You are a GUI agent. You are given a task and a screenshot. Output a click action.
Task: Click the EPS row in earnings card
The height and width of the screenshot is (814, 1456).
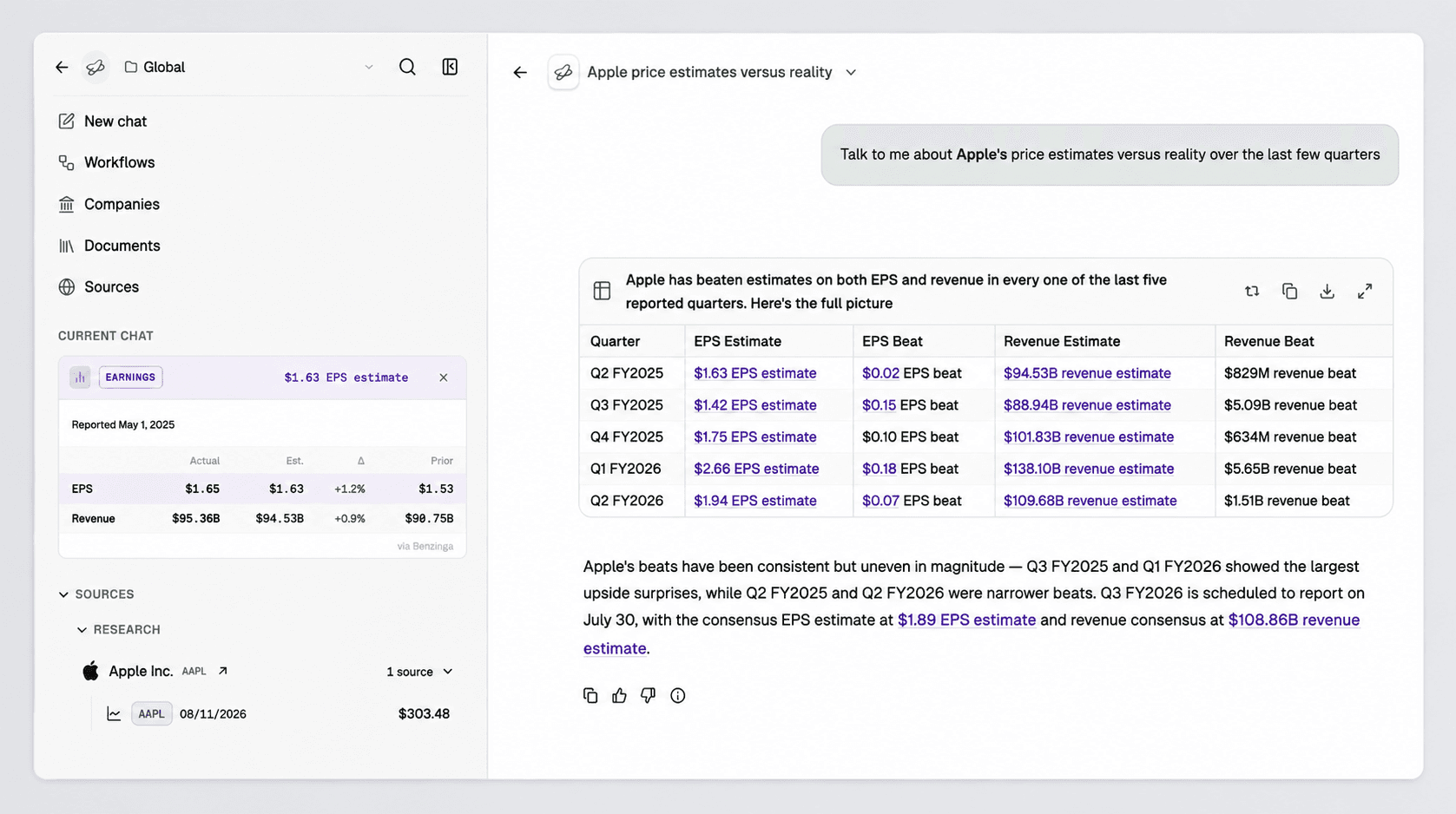262,489
